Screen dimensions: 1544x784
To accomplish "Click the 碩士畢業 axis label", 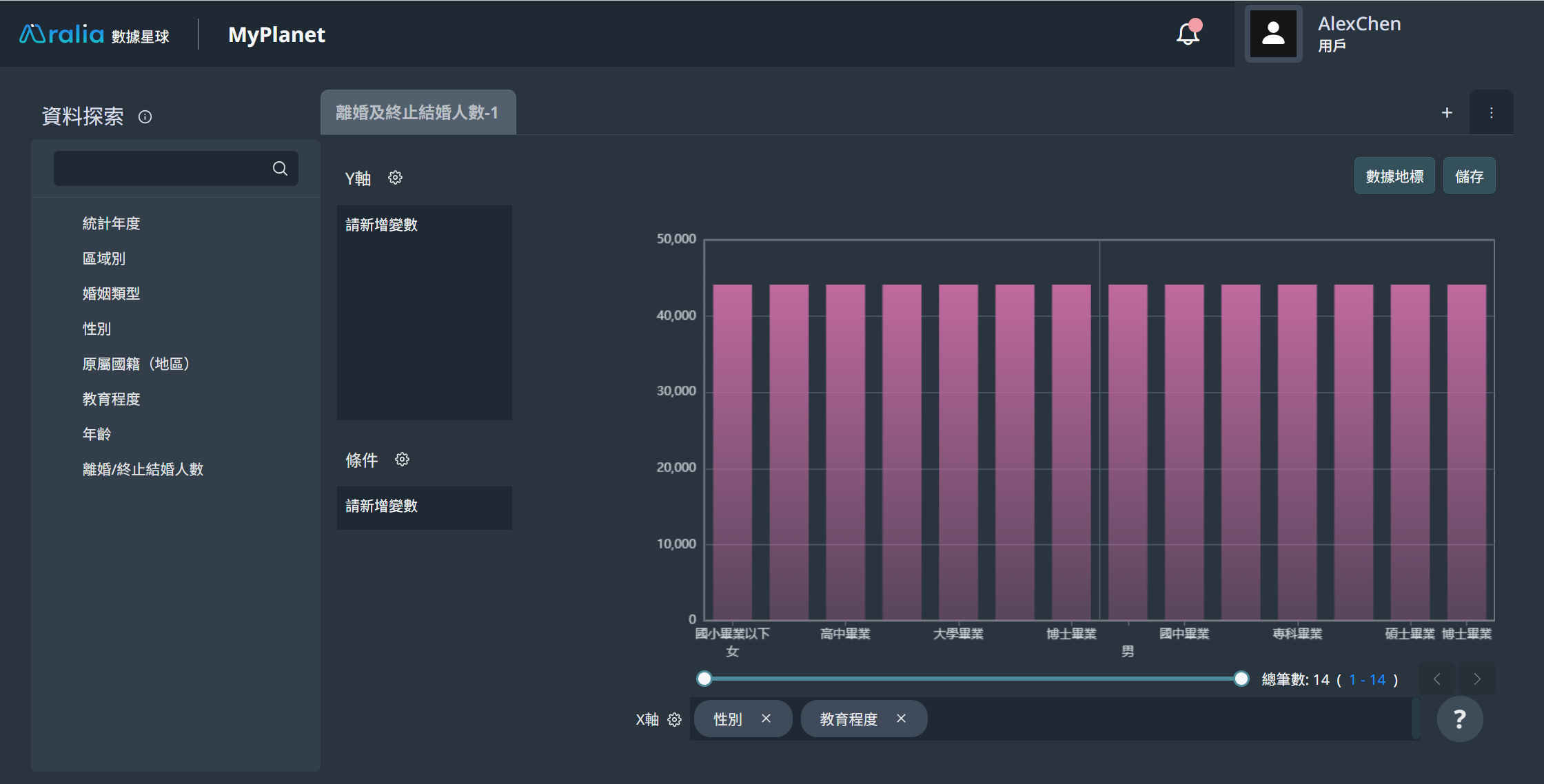I will [x=1410, y=634].
